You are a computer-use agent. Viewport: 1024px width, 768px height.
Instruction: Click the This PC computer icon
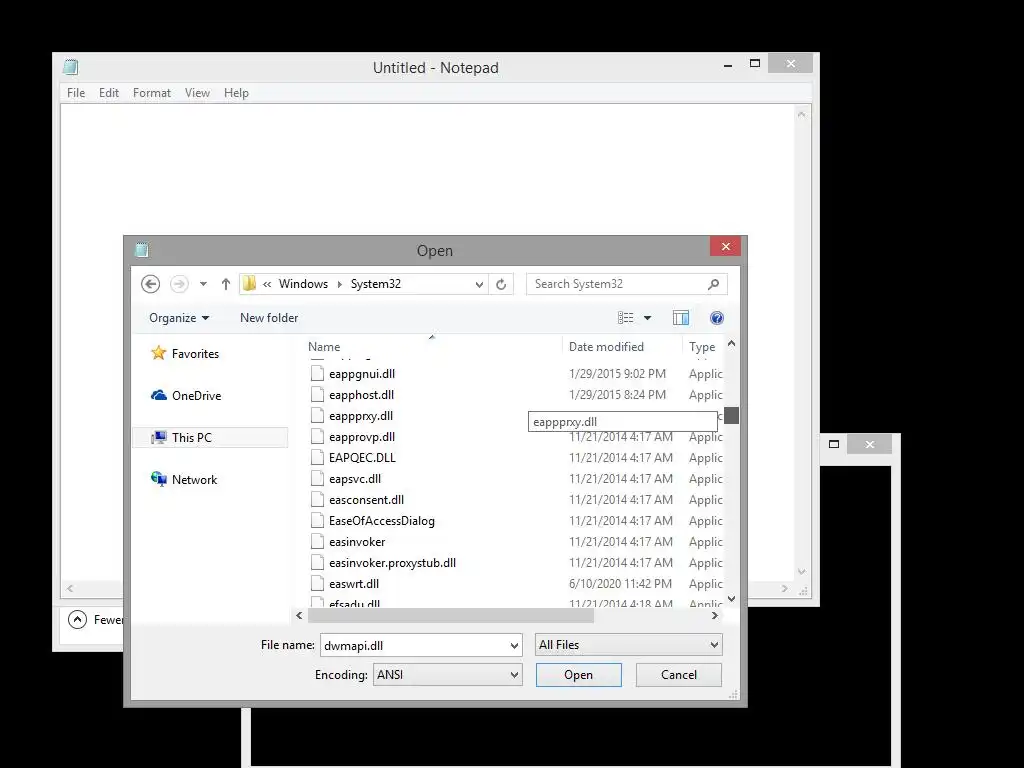tap(159, 438)
